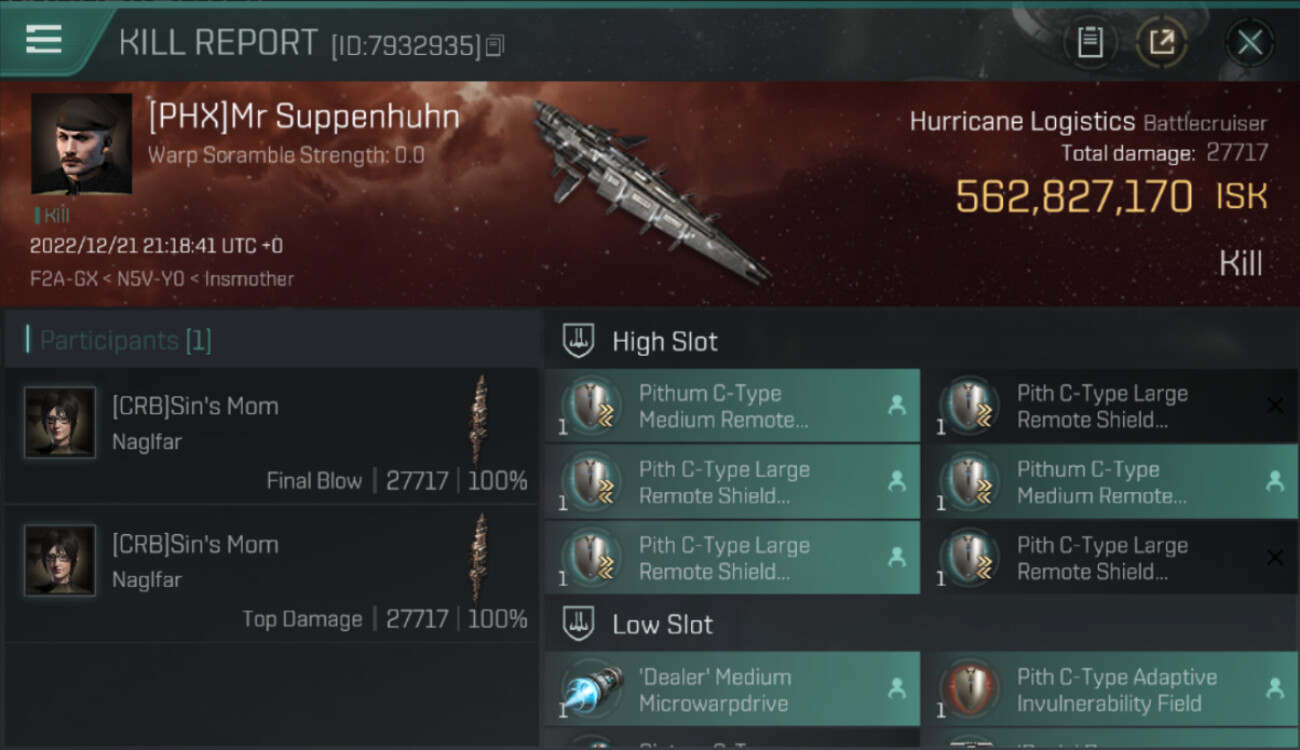The width and height of the screenshot is (1300, 750).
Task: Click the [PHX]Mr Suppenhuhn pilot name
Action: [304, 117]
